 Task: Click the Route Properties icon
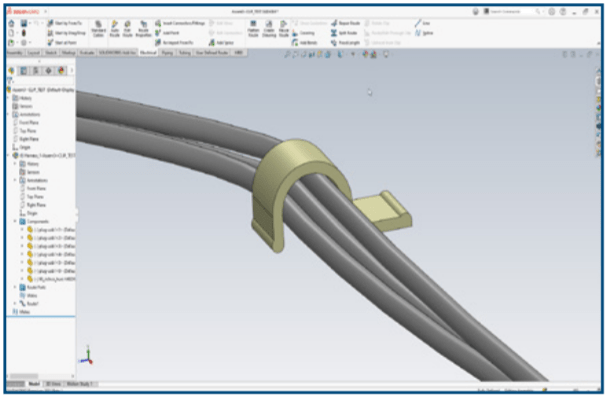(x=143, y=29)
